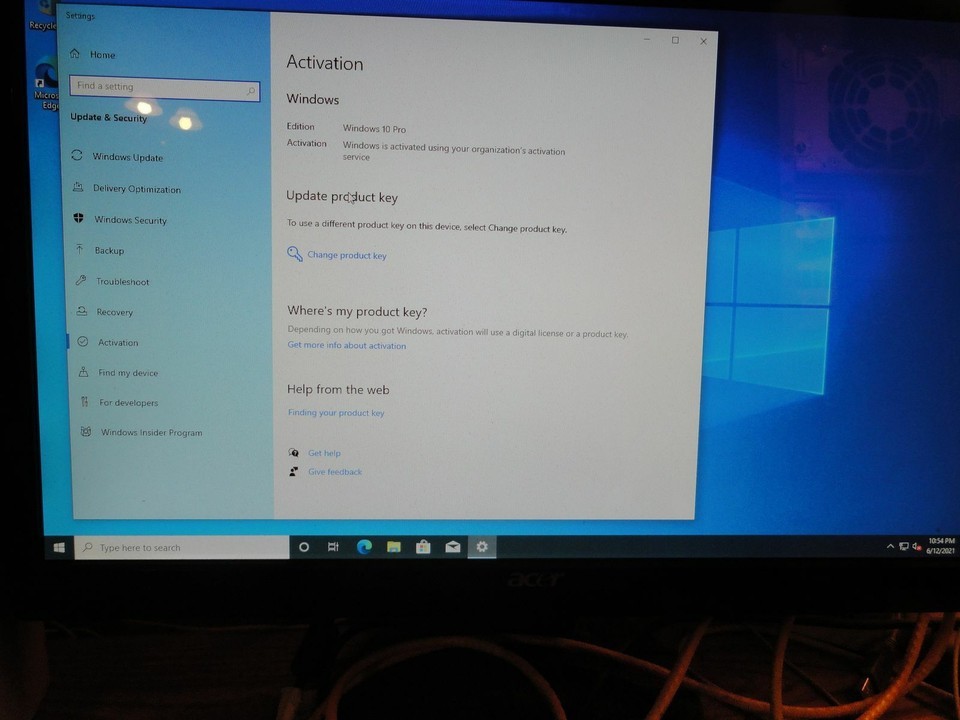The image size is (960, 720).
Task: Open For developers settings
Action: (x=128, y=403)
